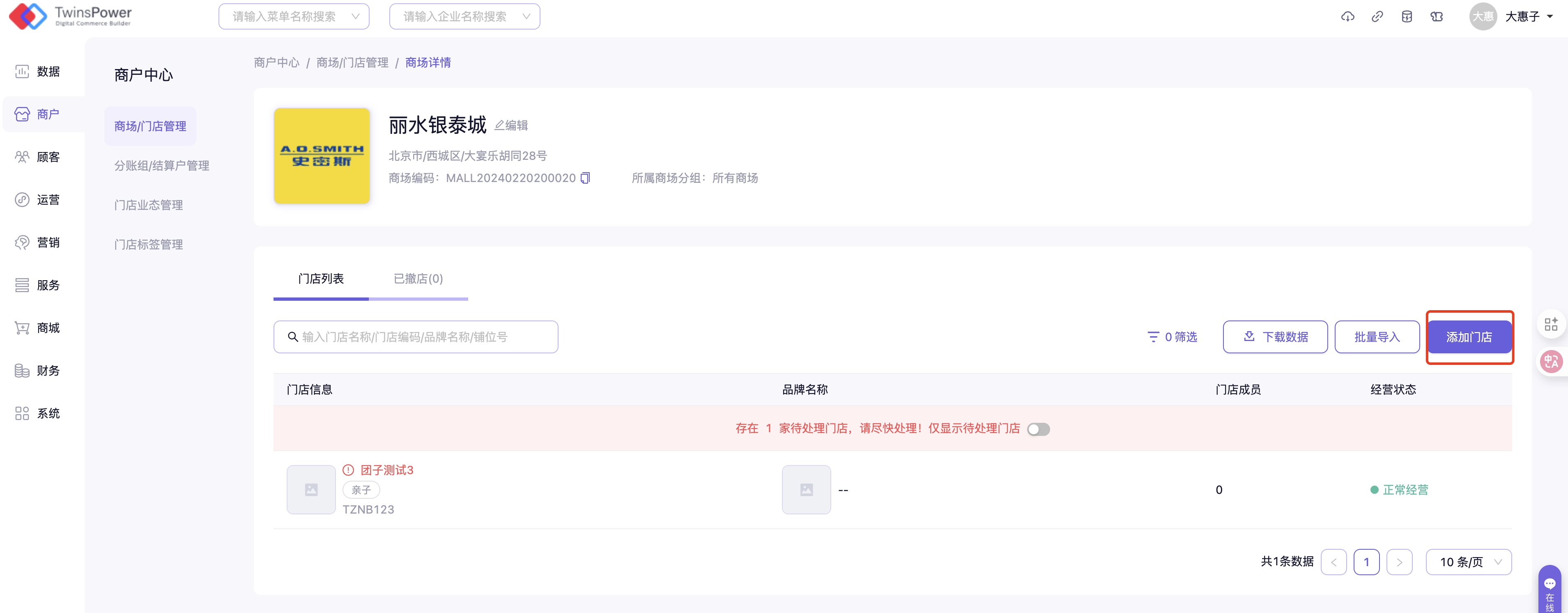Screen dimensions: 1568x613
Task: Open the 大惠子 user account menu
Action: pyautogui.click(x=1528, y=16)
